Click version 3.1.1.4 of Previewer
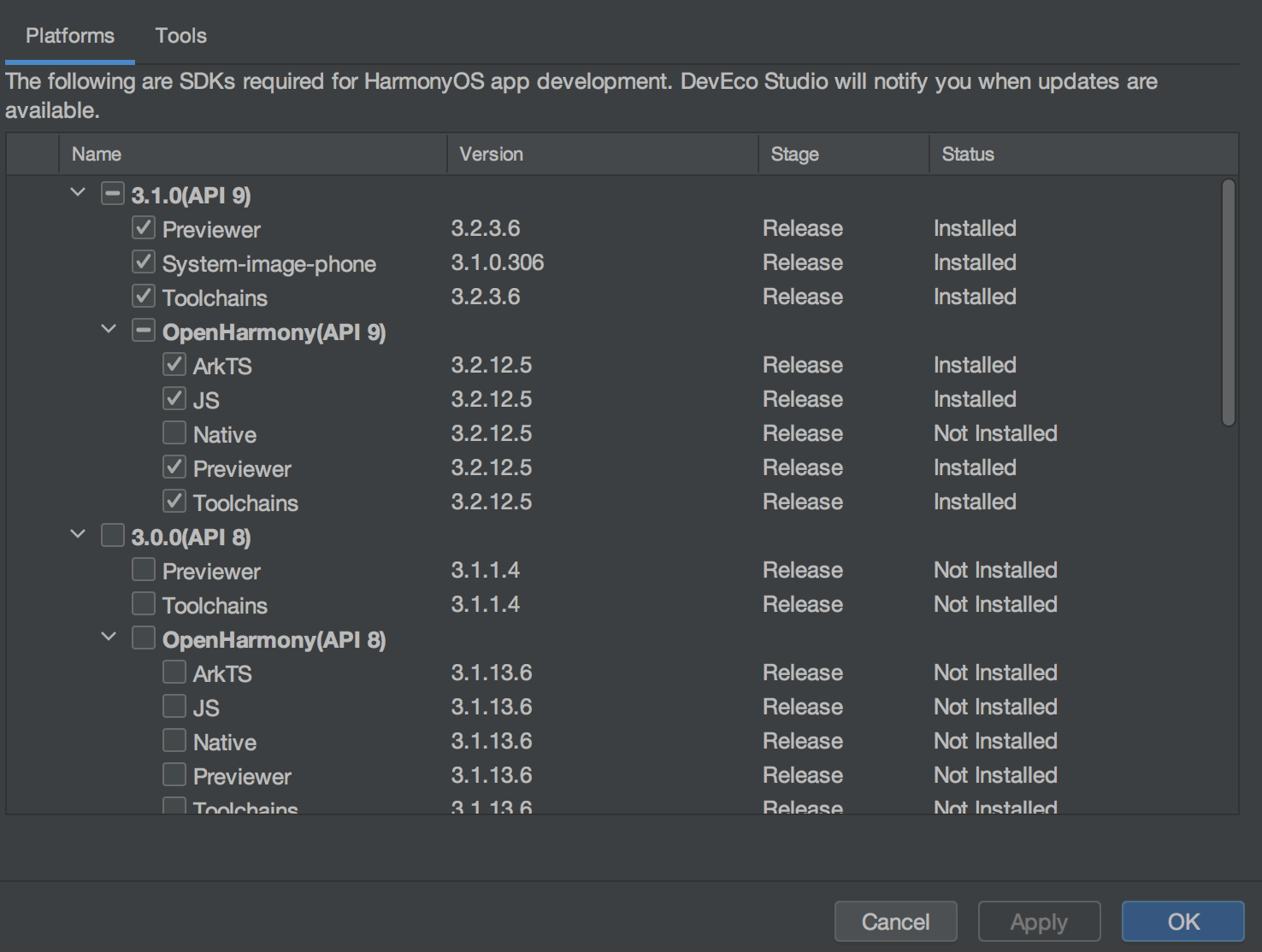 (x=486, y=570)
